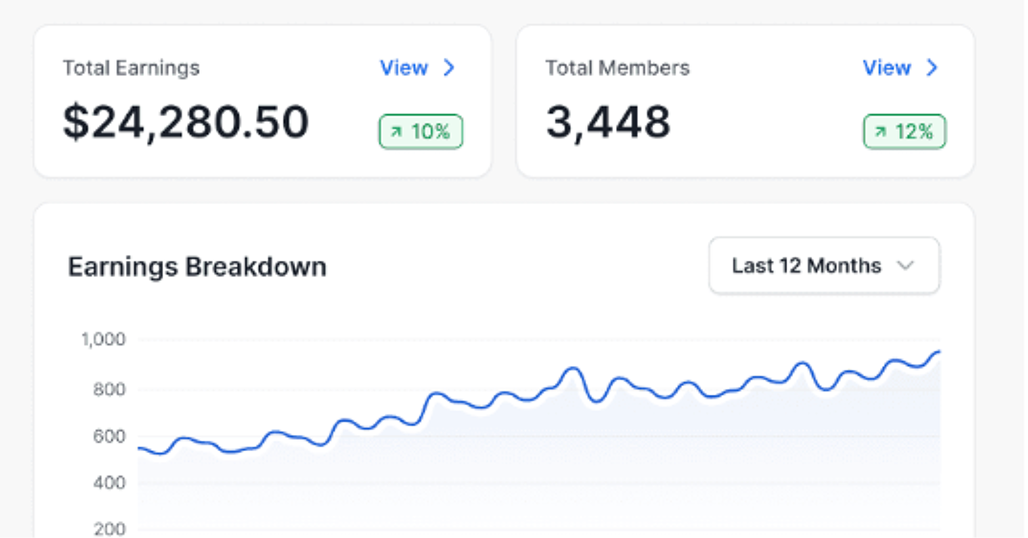Click the 800 y-axis label
Viewport: 1028px width, 538px height.
point(109,389)
